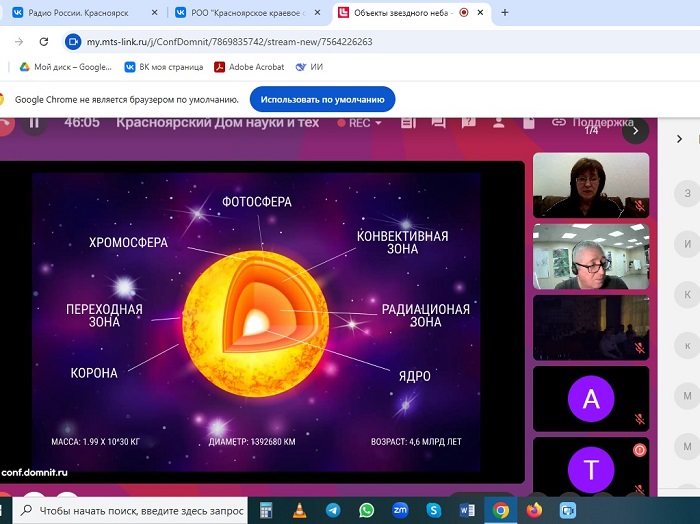Open Telegram from the taskbar
The height and width of the screenshot is (524, 700).
[x=333, y=510]
